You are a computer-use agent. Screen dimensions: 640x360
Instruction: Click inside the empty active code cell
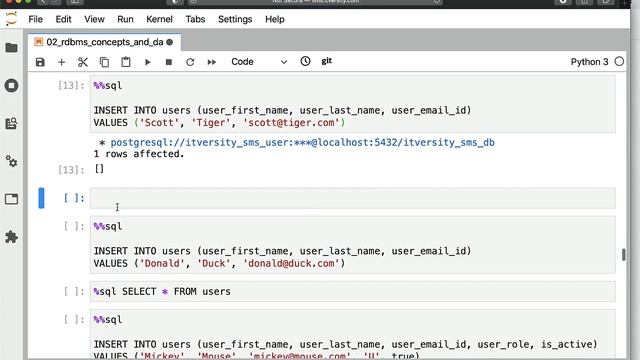pyautogui.click(x=353, y=198)
